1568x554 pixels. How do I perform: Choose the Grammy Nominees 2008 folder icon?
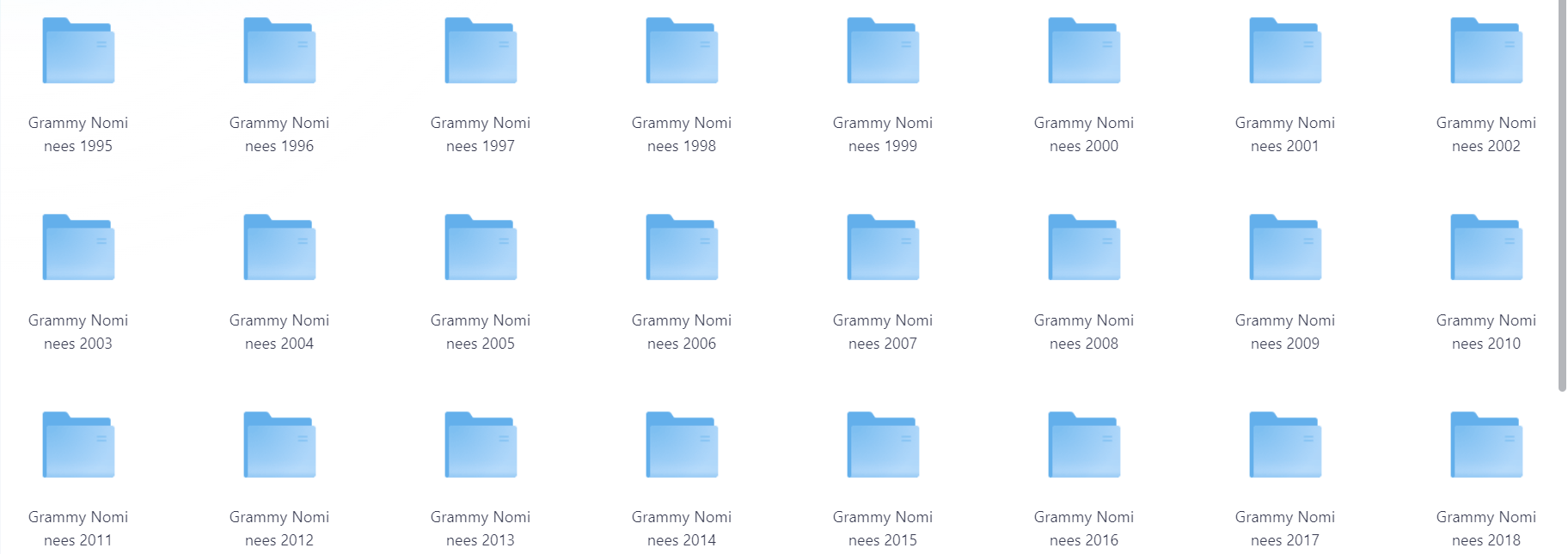[x=1084, y=248]
